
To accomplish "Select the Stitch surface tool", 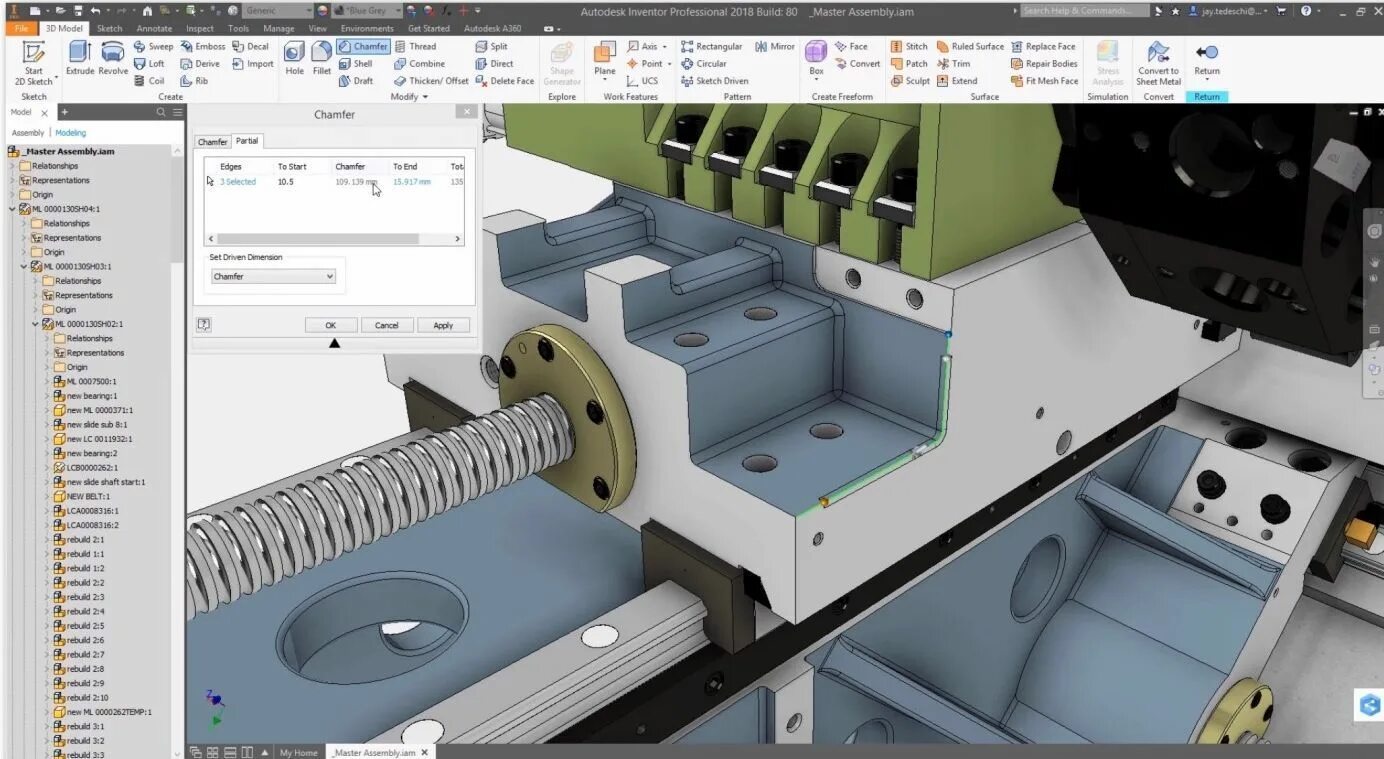I will click(909, 46).
